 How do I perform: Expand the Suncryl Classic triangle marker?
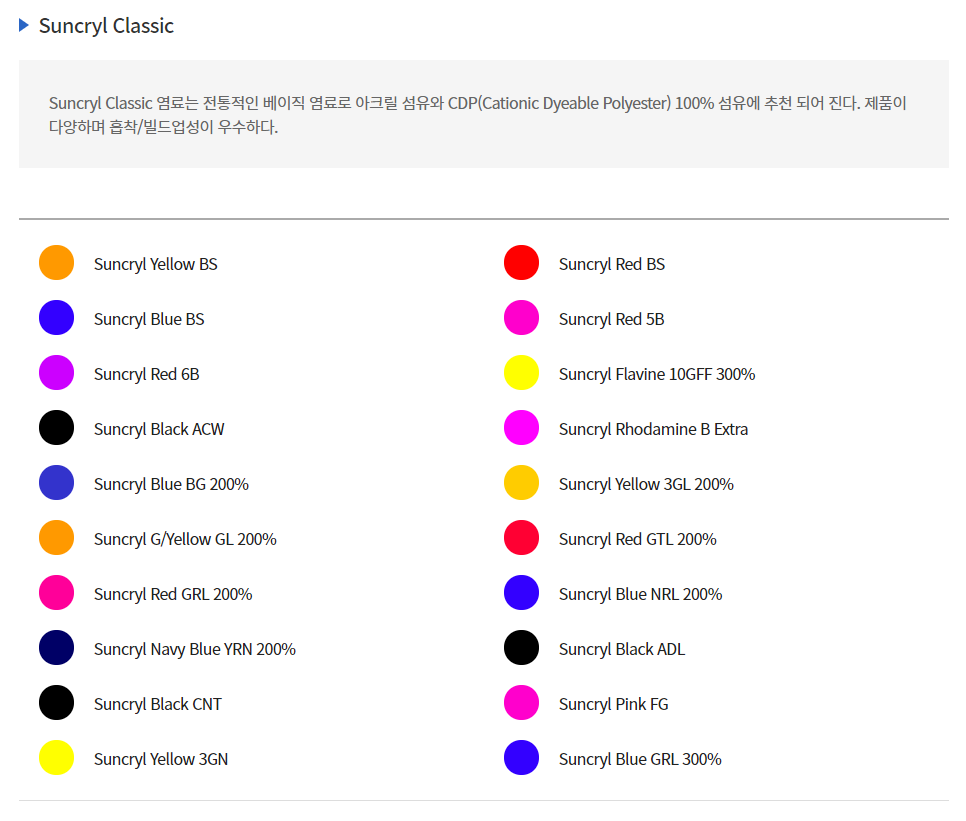tap(24, 26)
